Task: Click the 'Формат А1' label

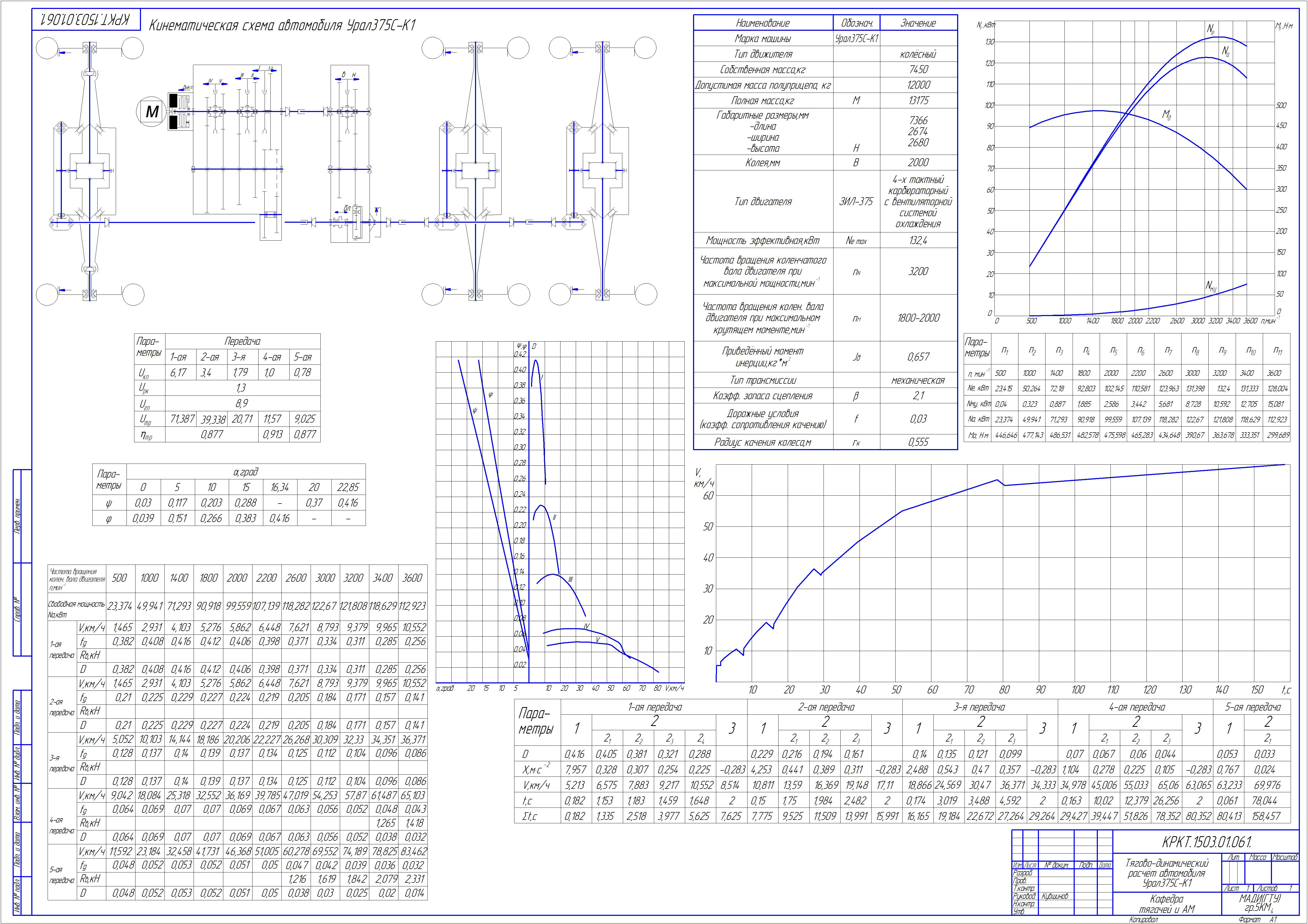Action: [x=1257, y=920]
